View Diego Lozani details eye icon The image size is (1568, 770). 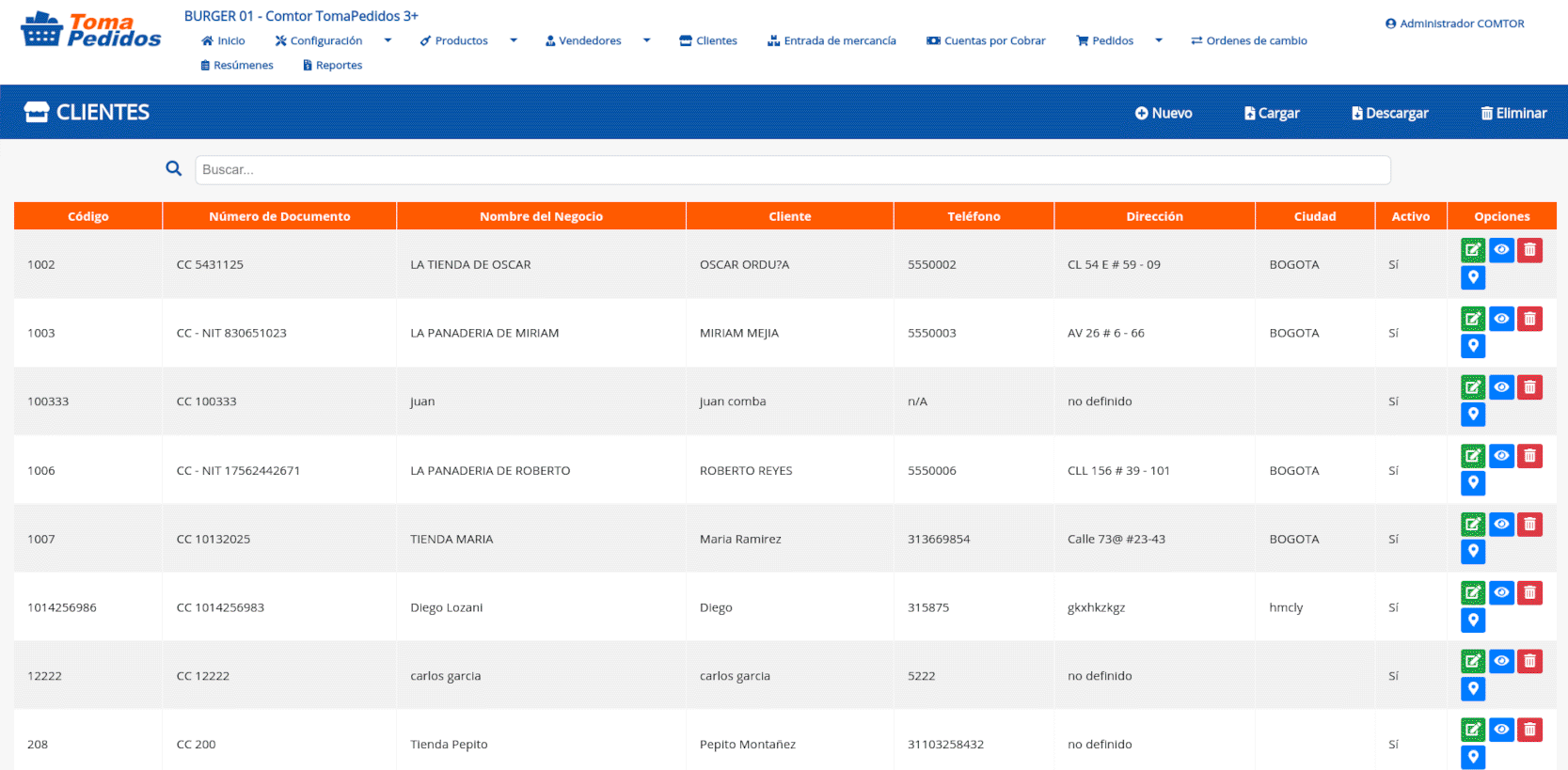click(x=1502, y=593)
